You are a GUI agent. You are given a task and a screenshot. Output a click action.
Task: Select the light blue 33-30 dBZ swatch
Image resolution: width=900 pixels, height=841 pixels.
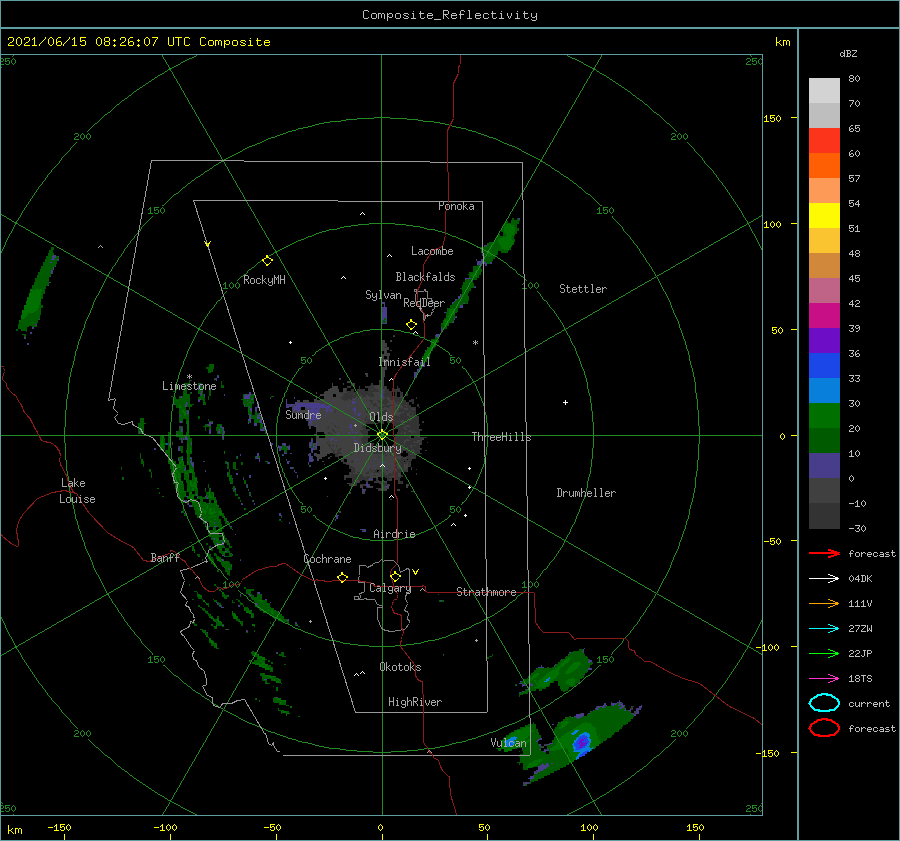[x=824, y=390]
